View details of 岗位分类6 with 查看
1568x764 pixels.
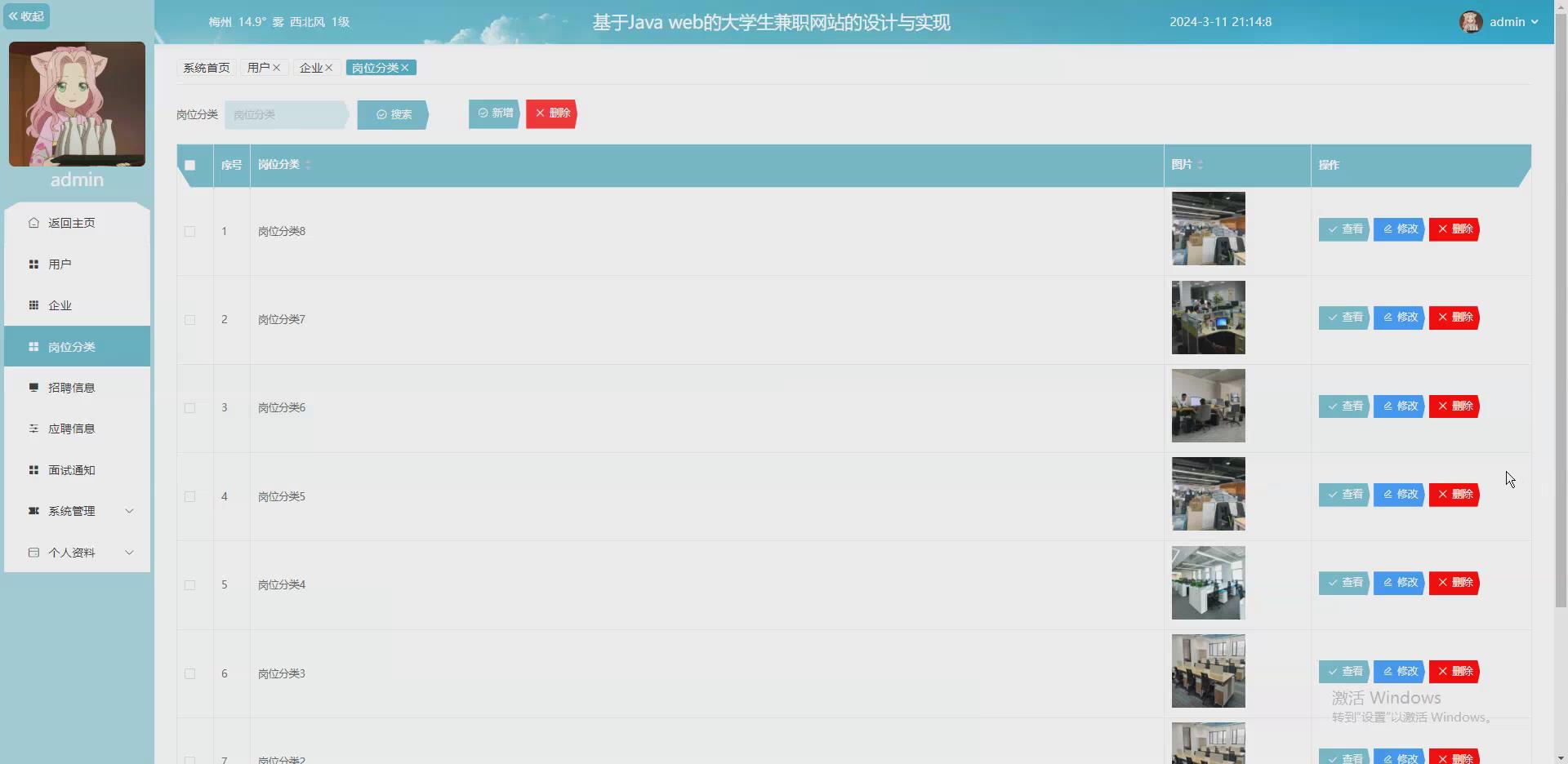pos(1344,406)
